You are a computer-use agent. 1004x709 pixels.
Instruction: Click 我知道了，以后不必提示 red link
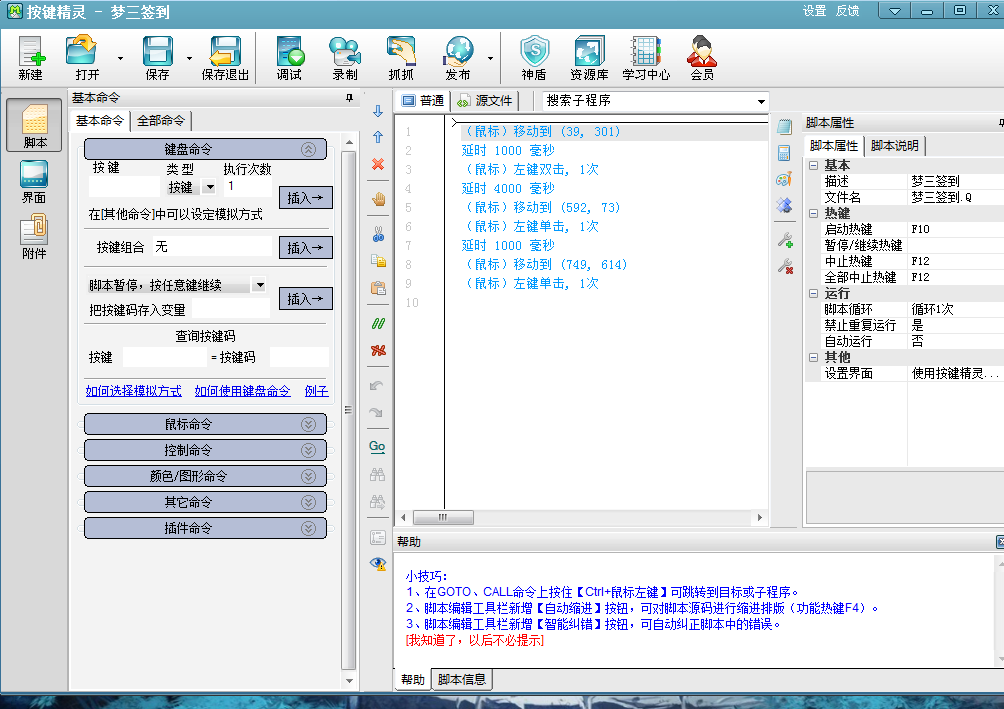(x=474, y=640)
